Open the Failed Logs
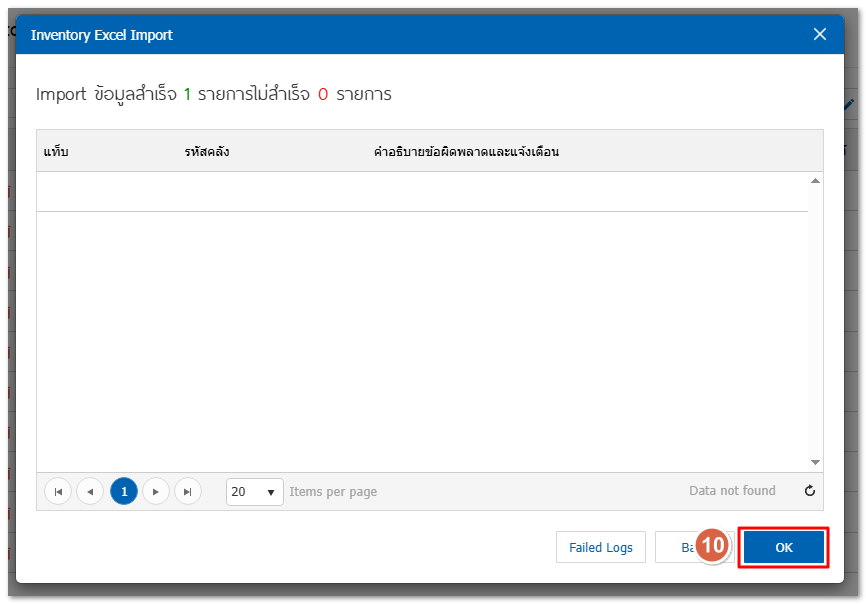866x604 pixels. [600, 547]
